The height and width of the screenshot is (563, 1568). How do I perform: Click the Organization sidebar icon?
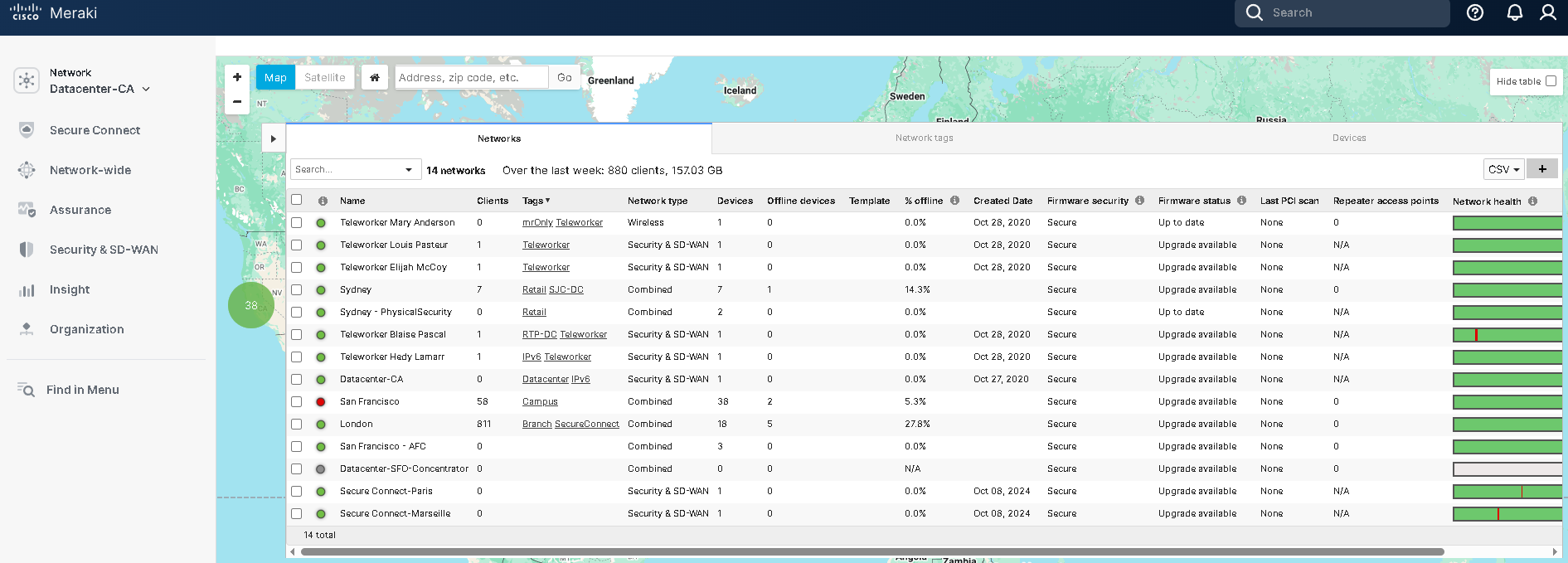(27, 329)
